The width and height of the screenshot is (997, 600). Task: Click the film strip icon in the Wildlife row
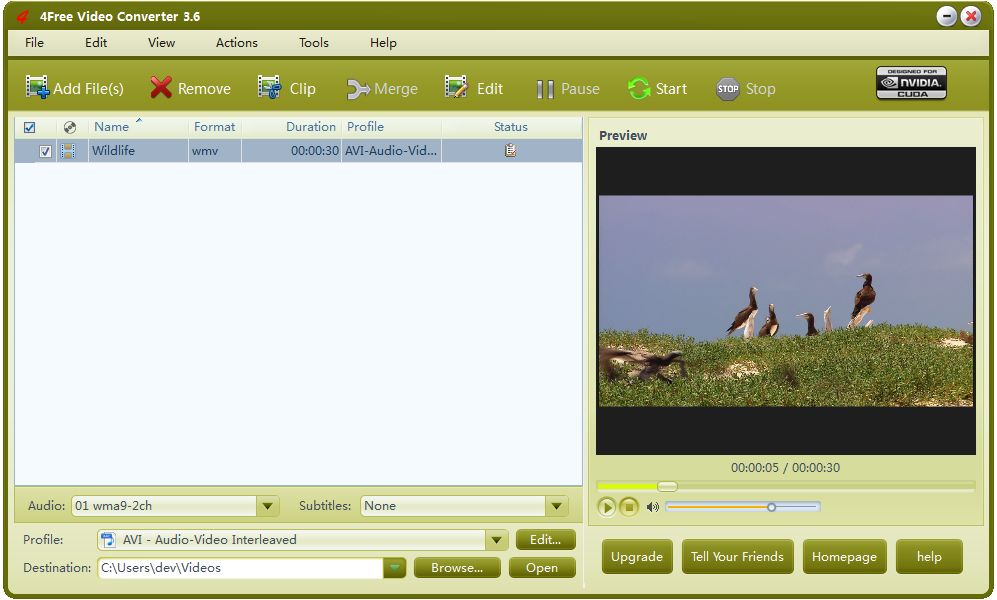click(x=68, y=151)
